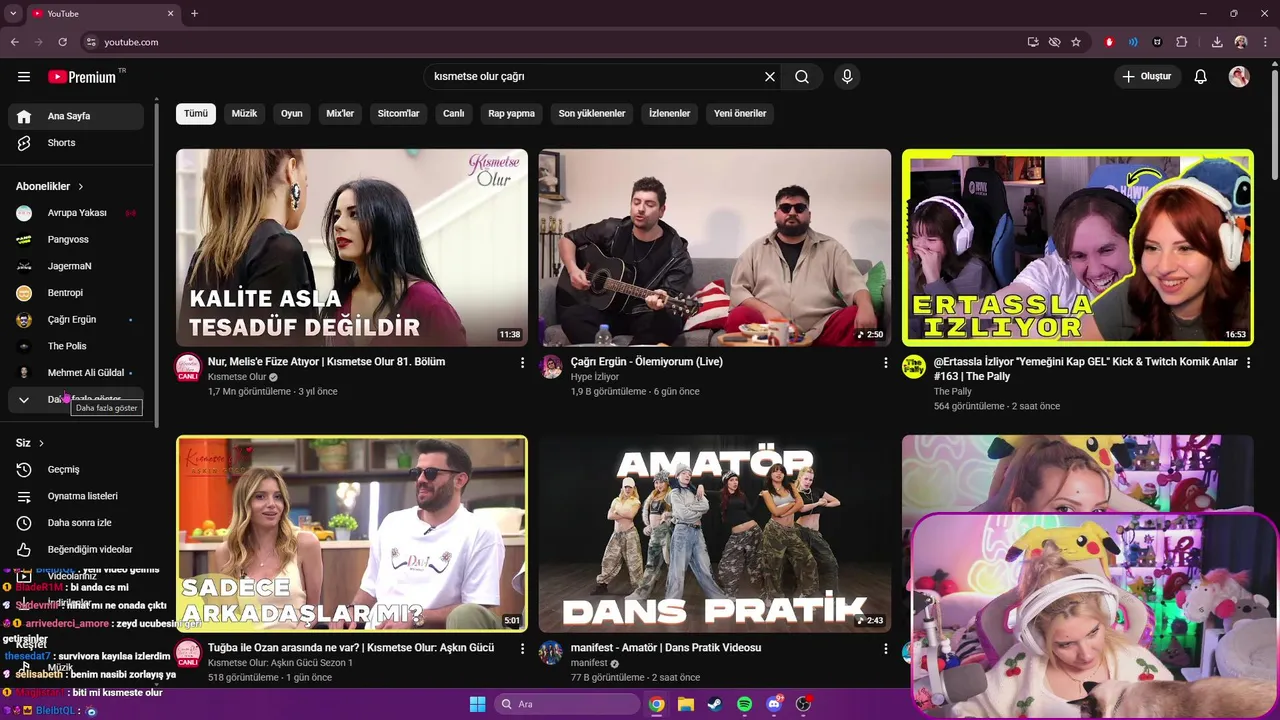Click the Windows taskbar Ara search box

(x=567, y=704)
